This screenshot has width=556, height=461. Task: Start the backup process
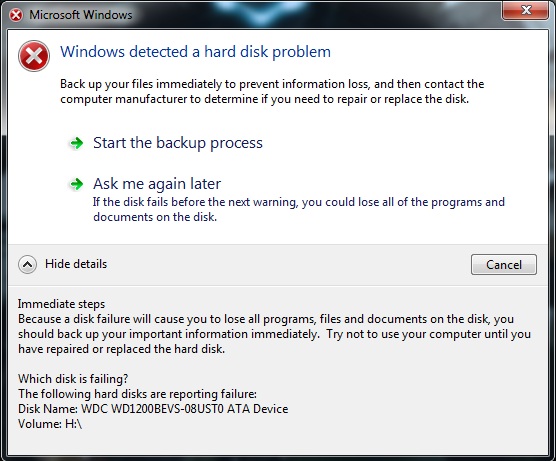click(178, 143)
